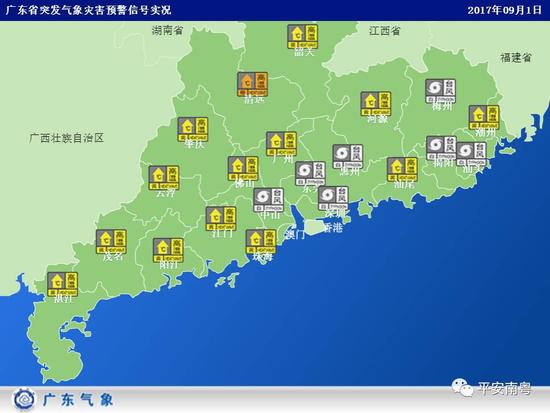550x413 pixels.
Task: Click the 广东气象 text in the footer
Action: click(78, 400)
